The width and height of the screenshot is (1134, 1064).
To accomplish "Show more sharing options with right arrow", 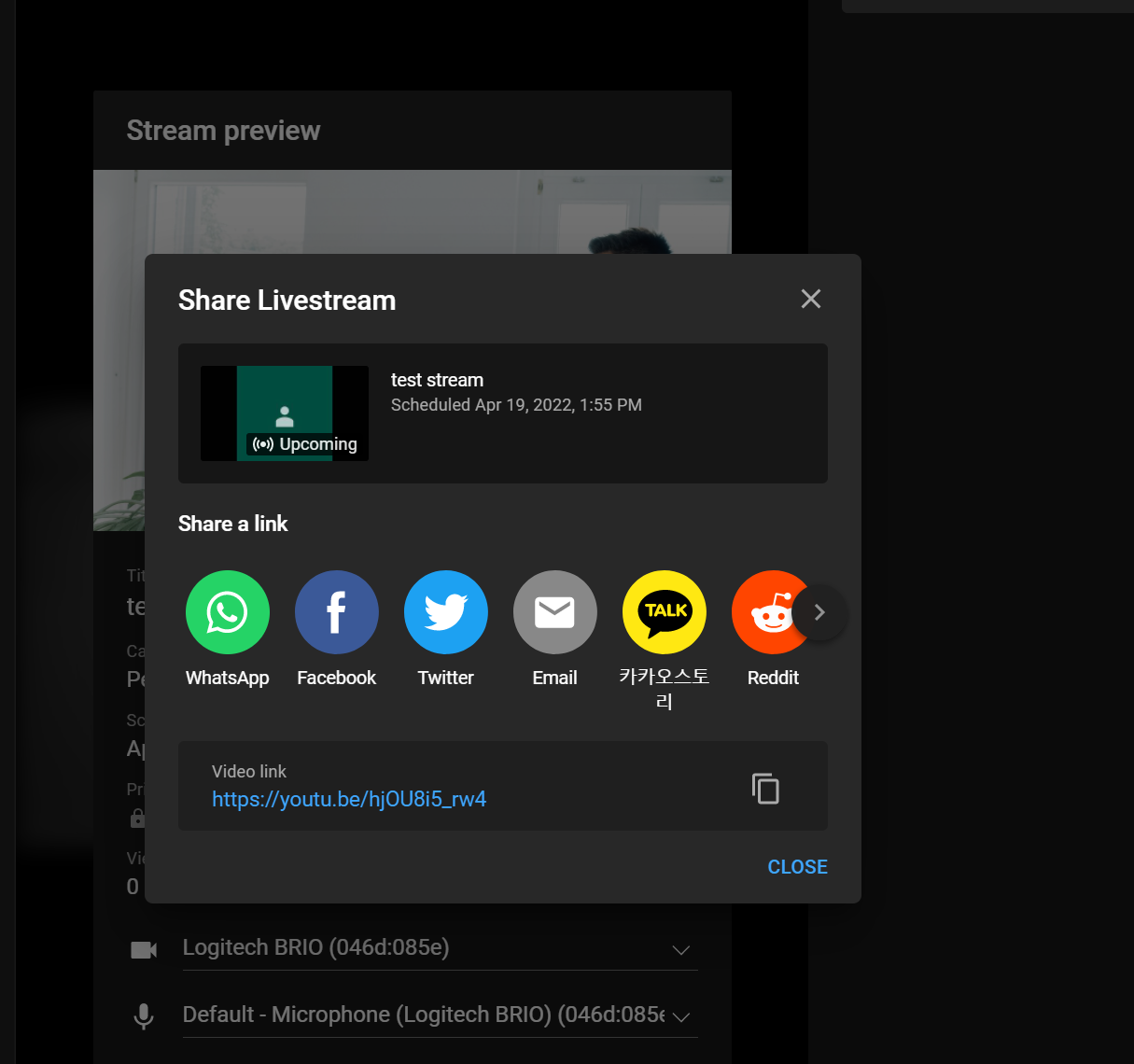I will pyautogui.click(x=819, y=612).
